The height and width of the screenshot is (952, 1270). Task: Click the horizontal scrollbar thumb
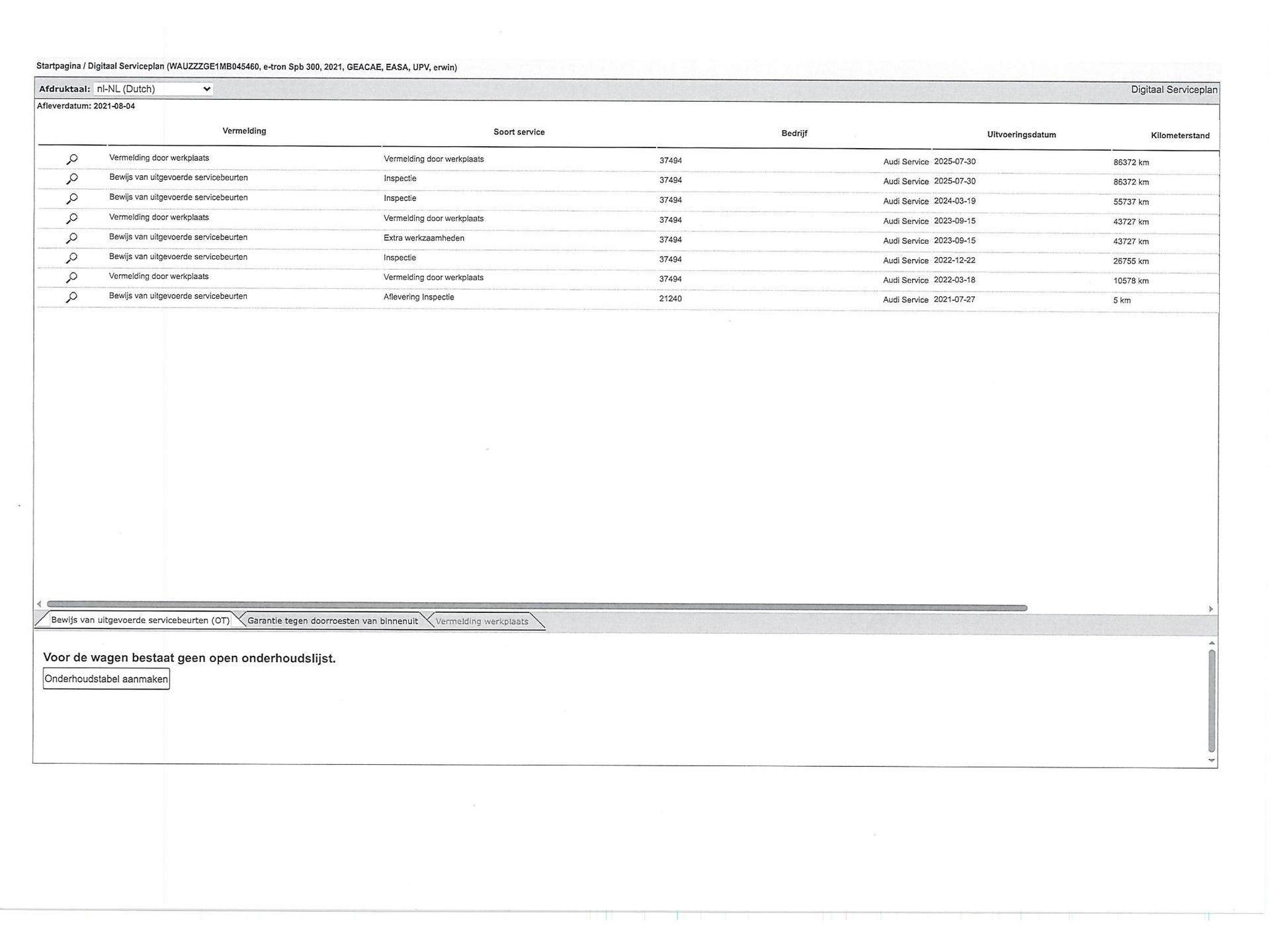(536, 607)
